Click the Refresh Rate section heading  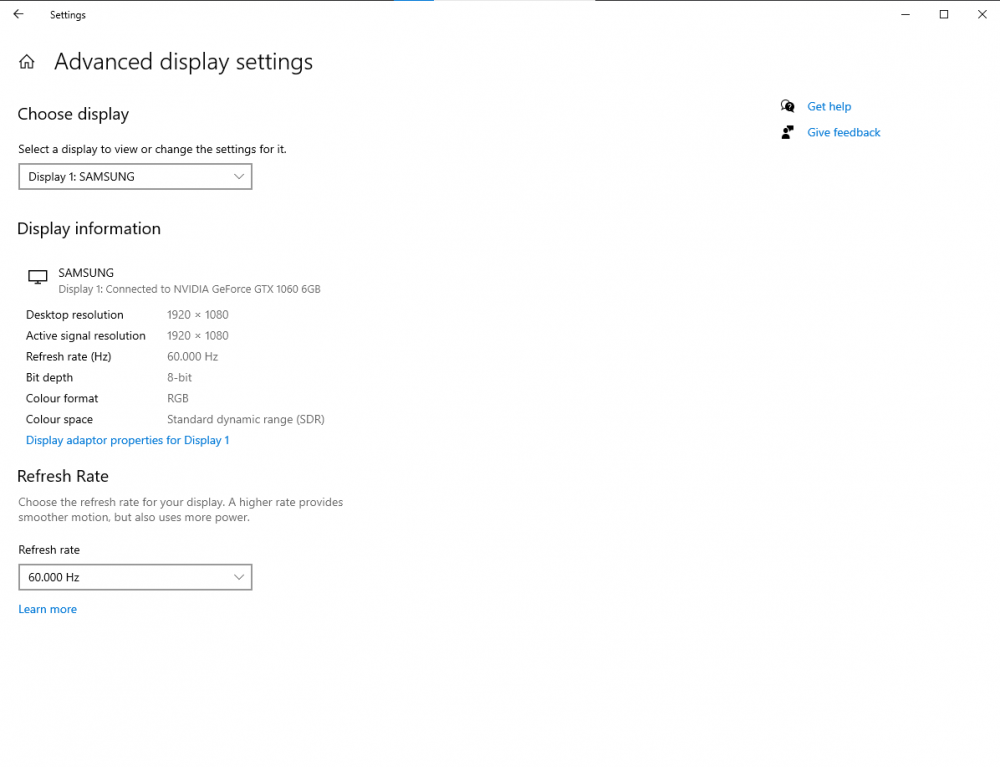coord(63,476)
